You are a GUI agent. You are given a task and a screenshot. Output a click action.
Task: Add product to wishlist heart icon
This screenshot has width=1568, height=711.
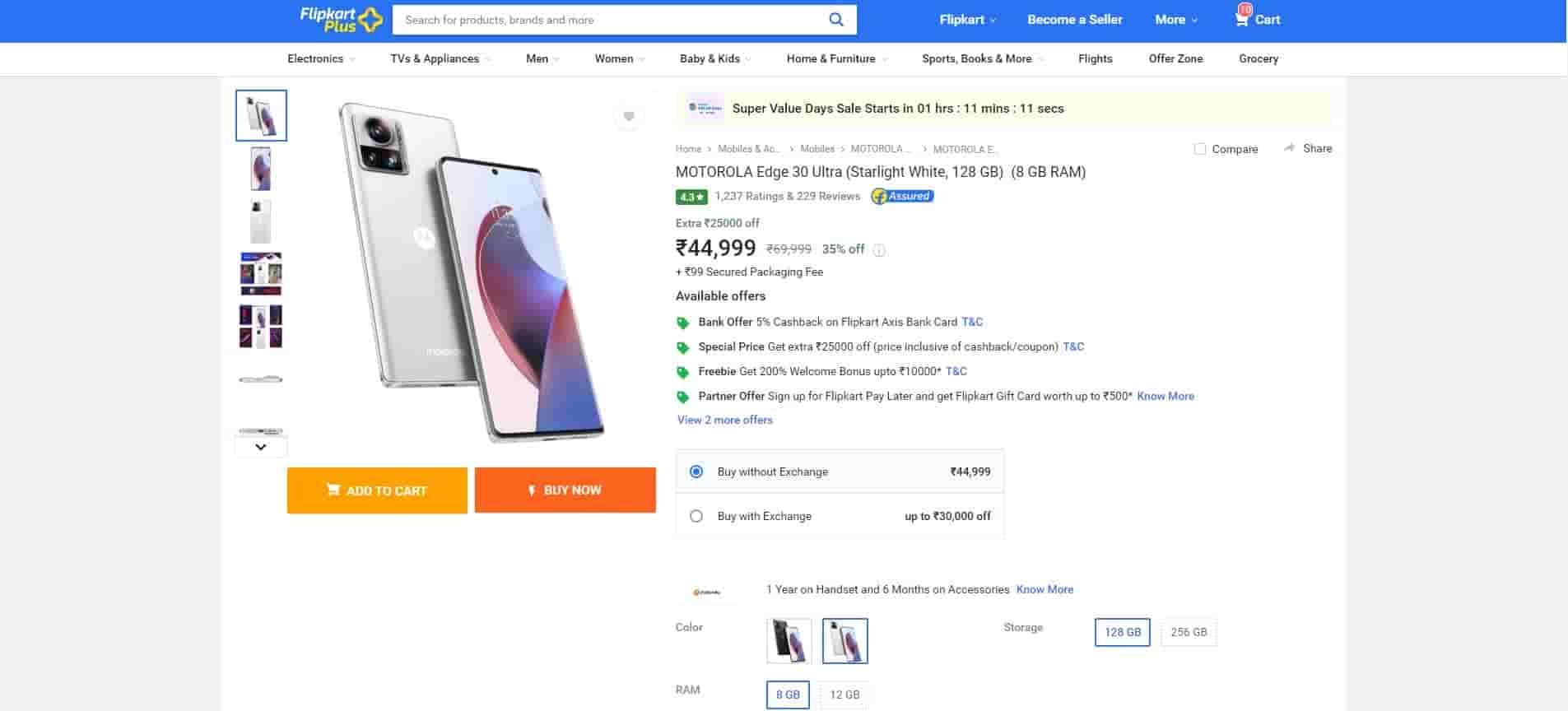[x=629, y=117]
